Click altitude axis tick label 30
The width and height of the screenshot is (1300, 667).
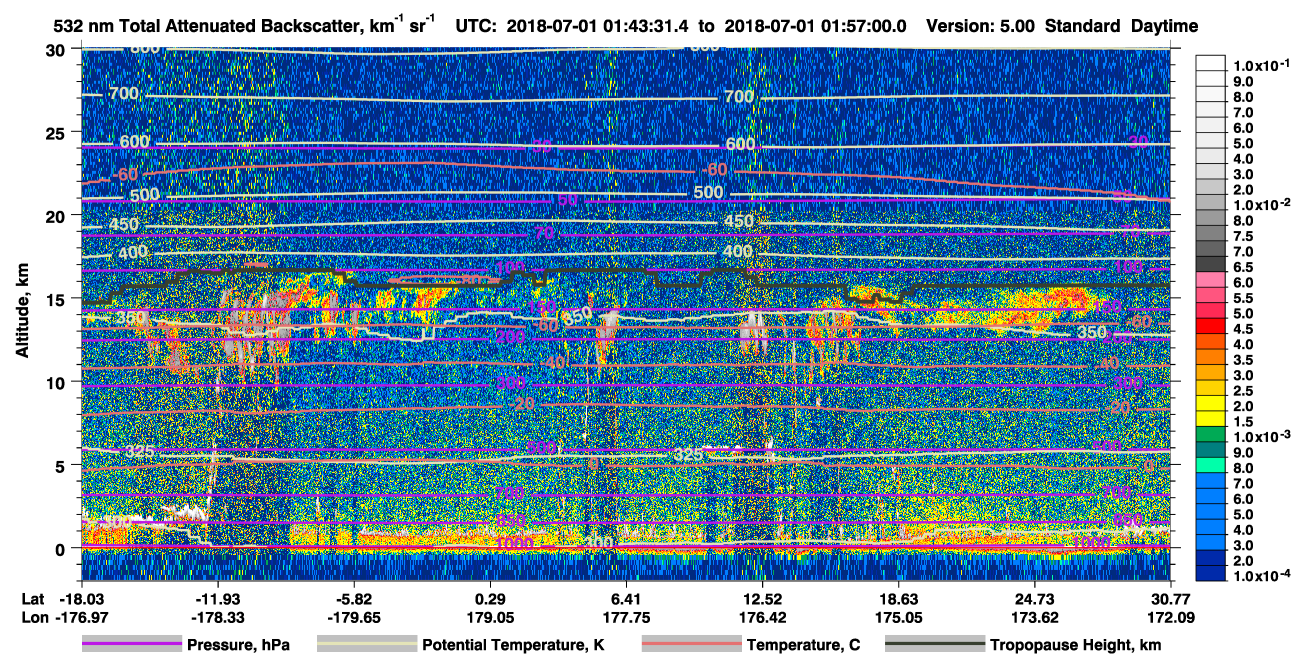click(56, 49)
